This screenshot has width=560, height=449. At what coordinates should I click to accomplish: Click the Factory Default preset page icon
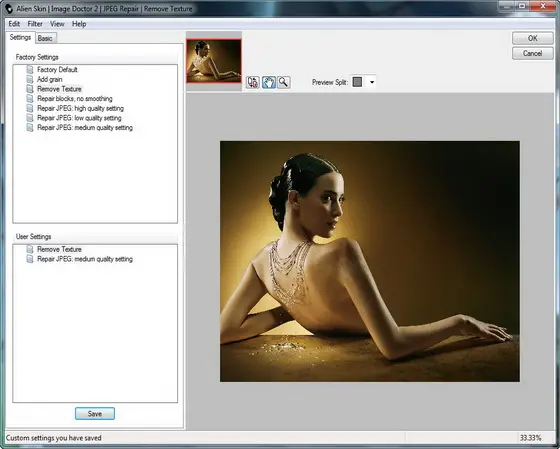30,69
